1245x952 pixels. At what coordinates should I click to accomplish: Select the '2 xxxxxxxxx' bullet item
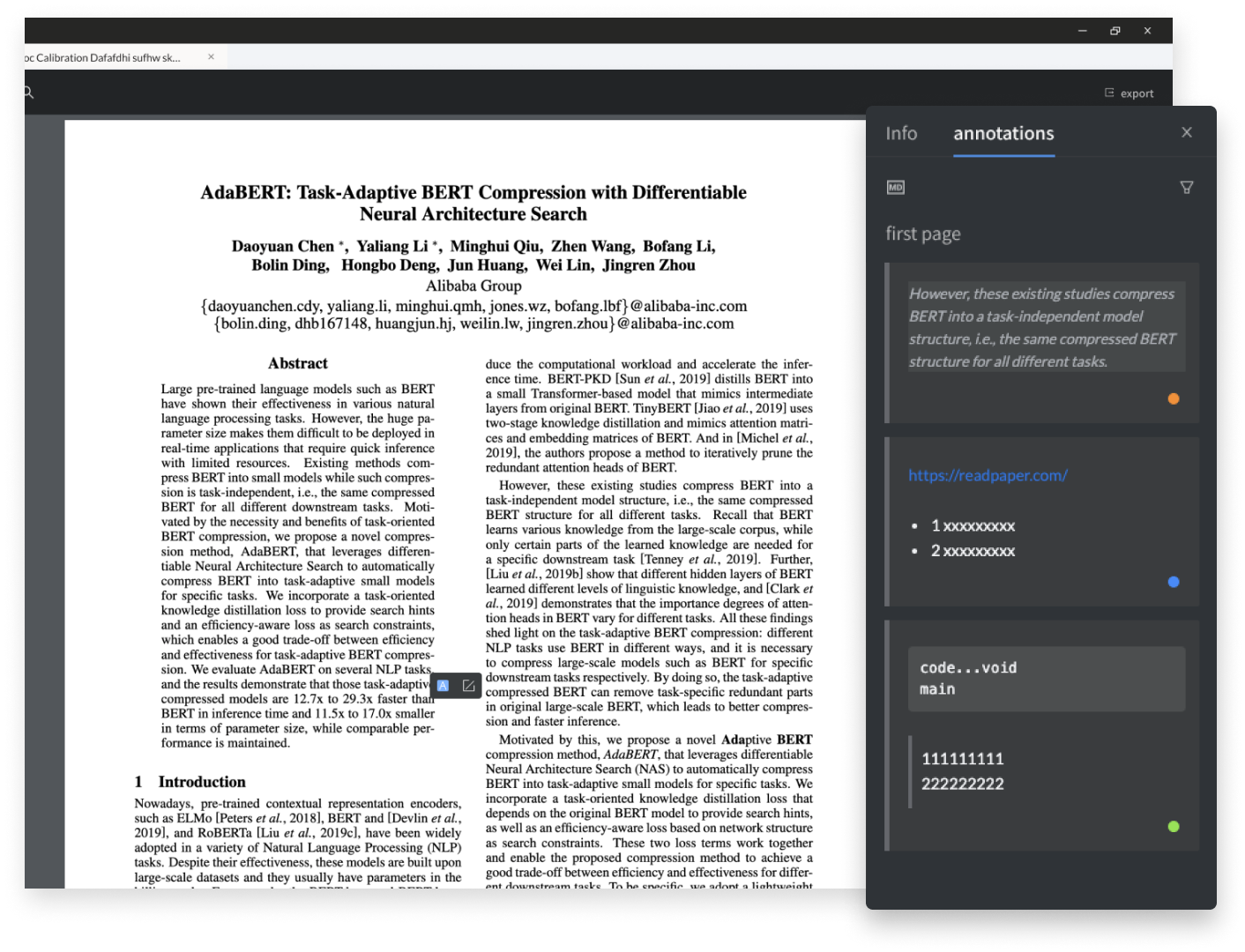[x=973, y=551]
